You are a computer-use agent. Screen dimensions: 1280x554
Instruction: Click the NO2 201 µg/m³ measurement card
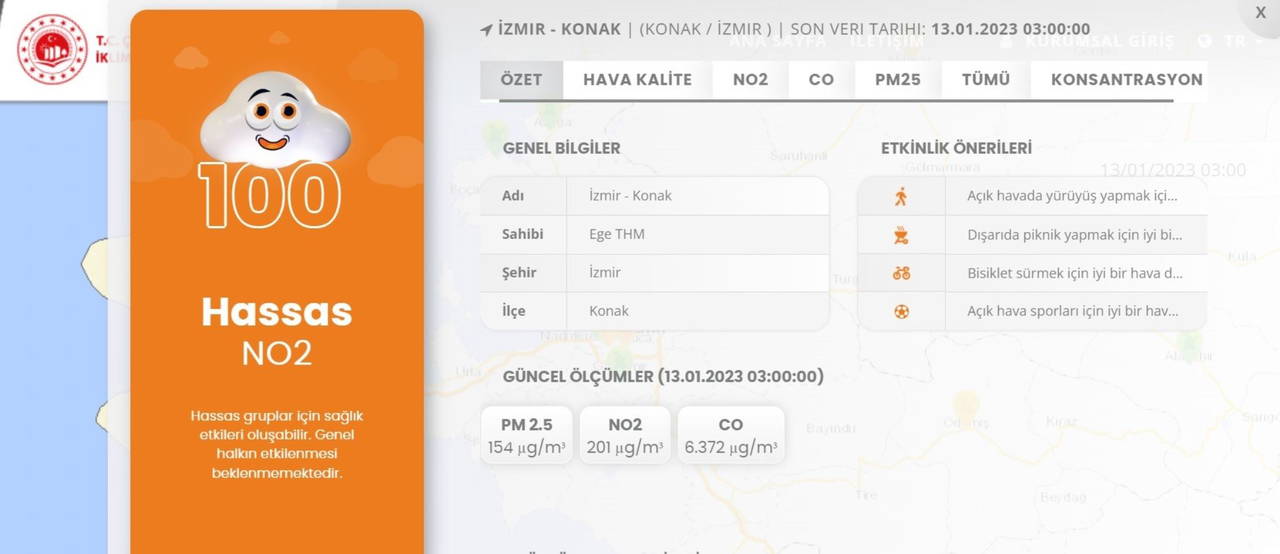coord(625,435)
